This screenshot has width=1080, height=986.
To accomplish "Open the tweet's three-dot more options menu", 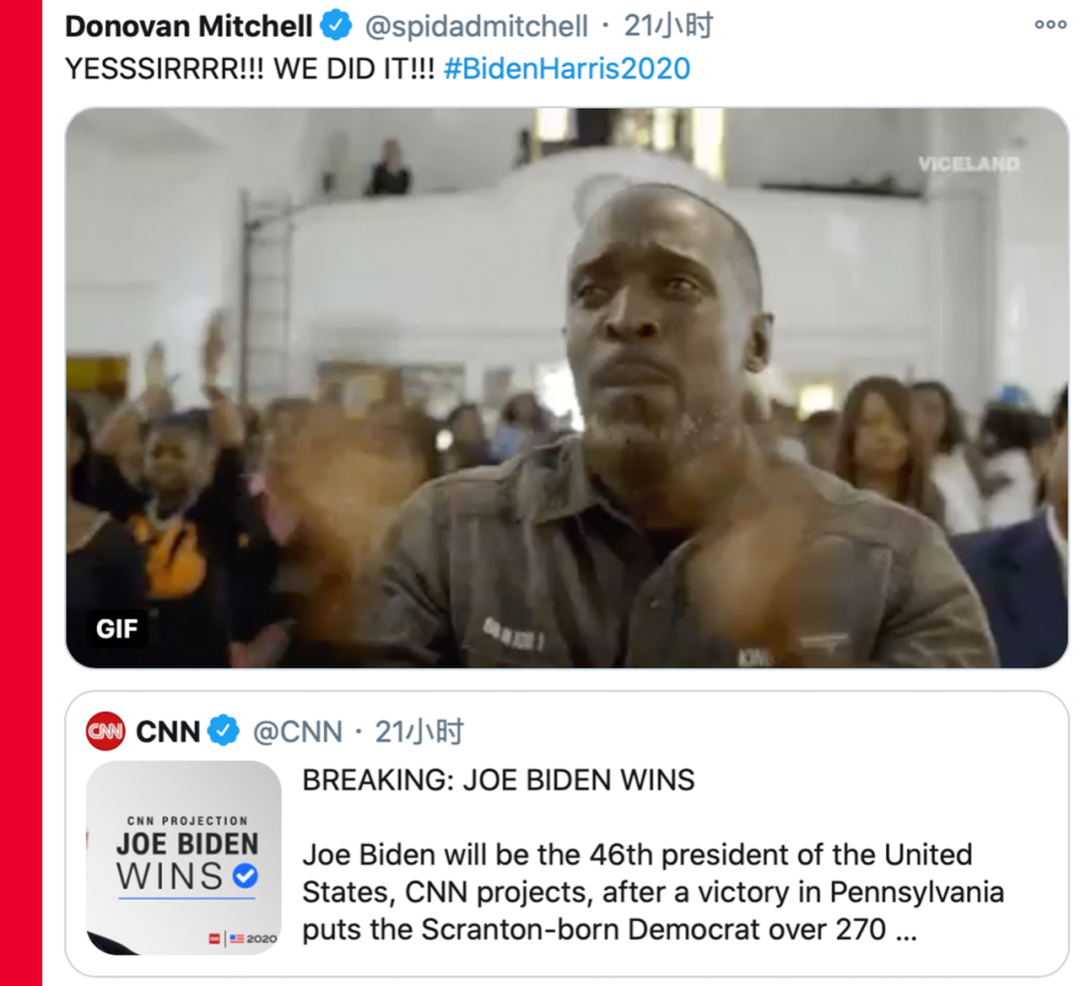I will tap(1050, 25).
